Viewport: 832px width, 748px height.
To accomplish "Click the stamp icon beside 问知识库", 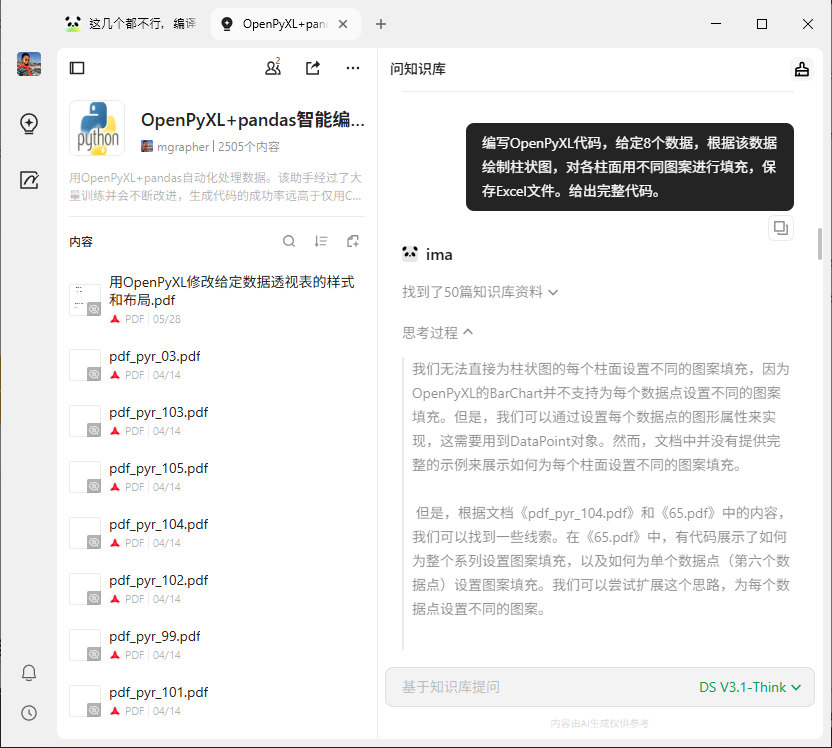I will pyautogui.click(x=801, y=69).
